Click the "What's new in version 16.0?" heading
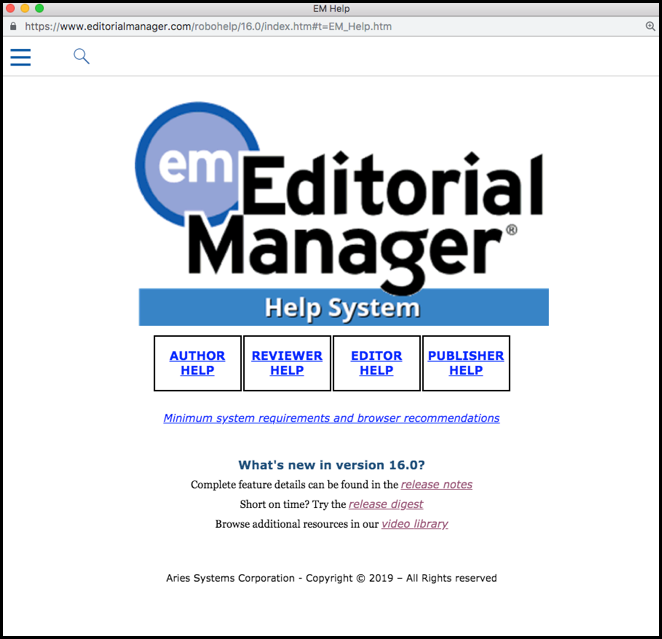Screen dimensions: 662x639 pyautogui.click(x=331, y=465)
